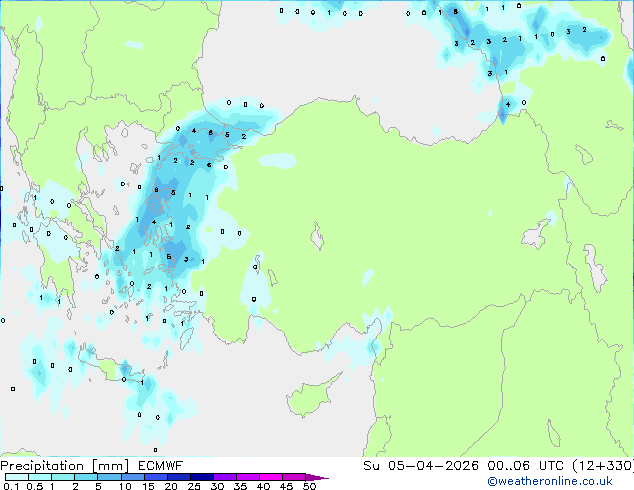Click the 0.1–0.5 mm legend color box
This screenshot has height=490, width=634.
(17, 477)
